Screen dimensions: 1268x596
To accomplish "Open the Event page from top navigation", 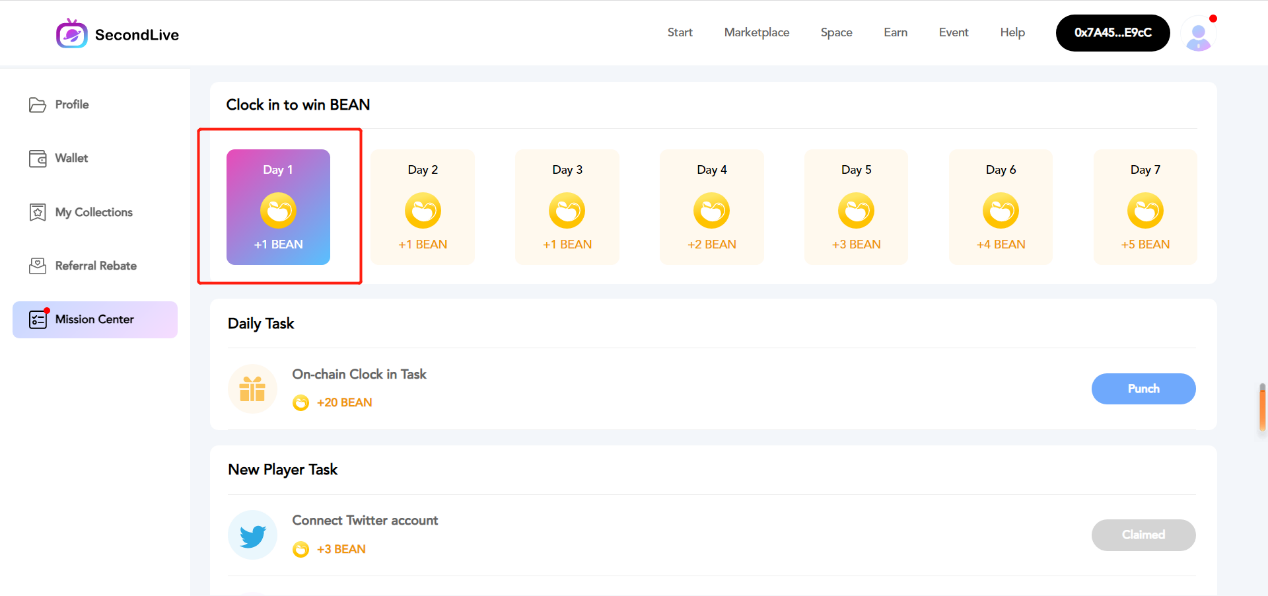I will [x=953, y=33].
